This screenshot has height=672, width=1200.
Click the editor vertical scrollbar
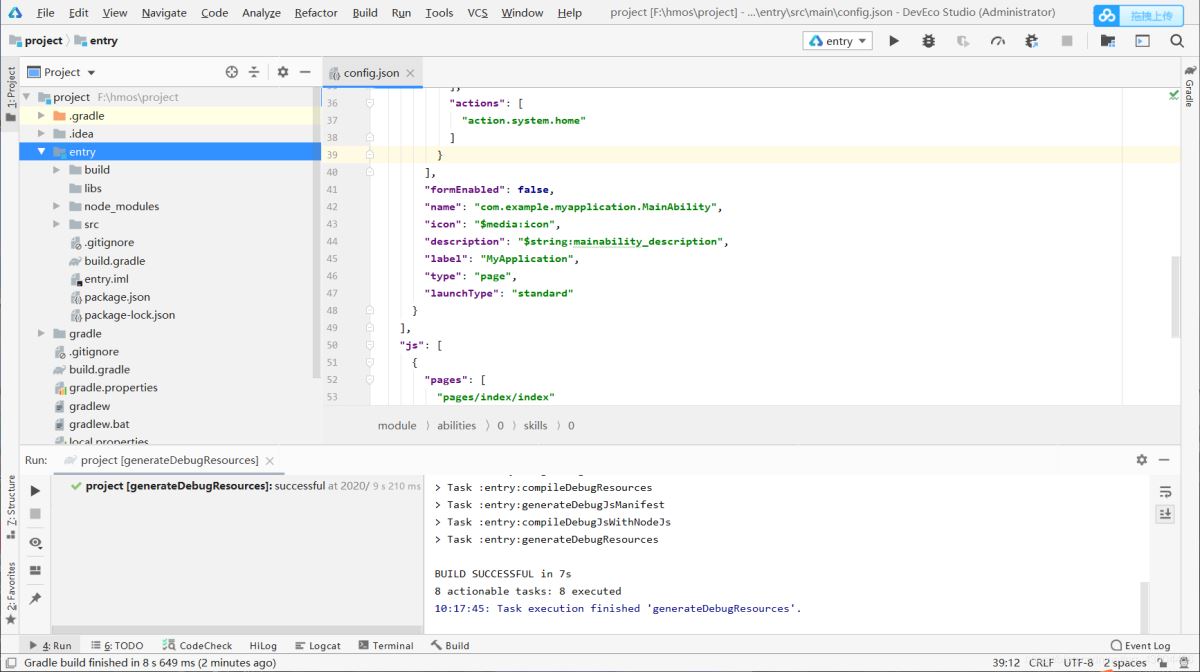1175,297
